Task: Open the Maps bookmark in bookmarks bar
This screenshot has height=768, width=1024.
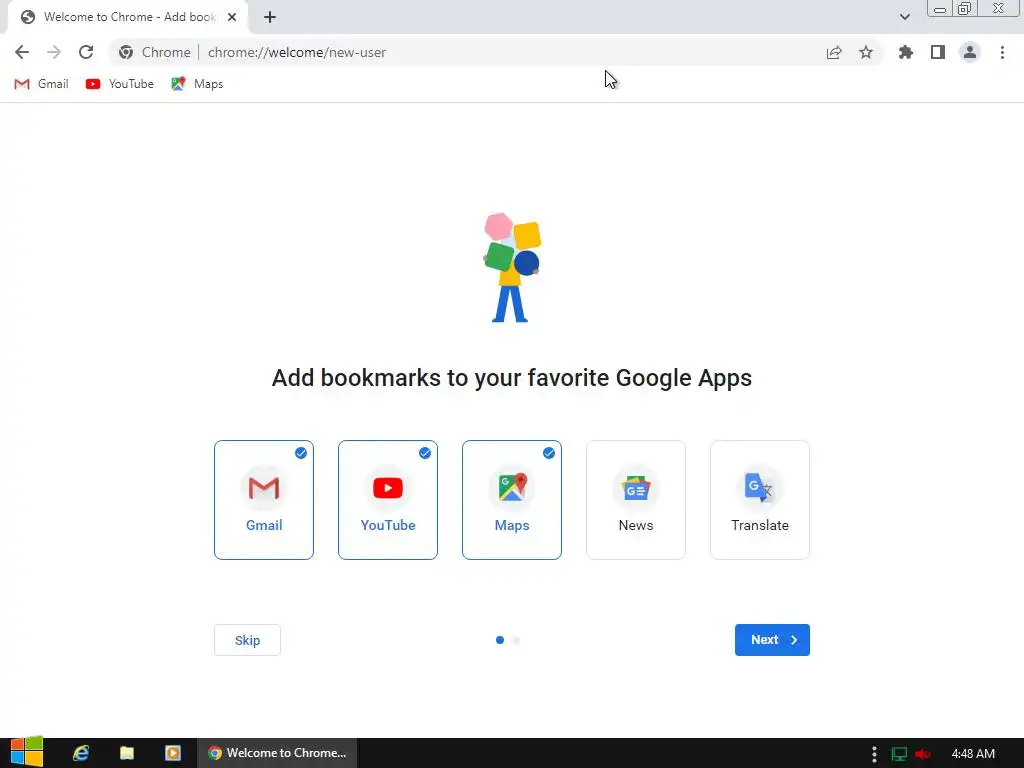Action: pos(197,84)
